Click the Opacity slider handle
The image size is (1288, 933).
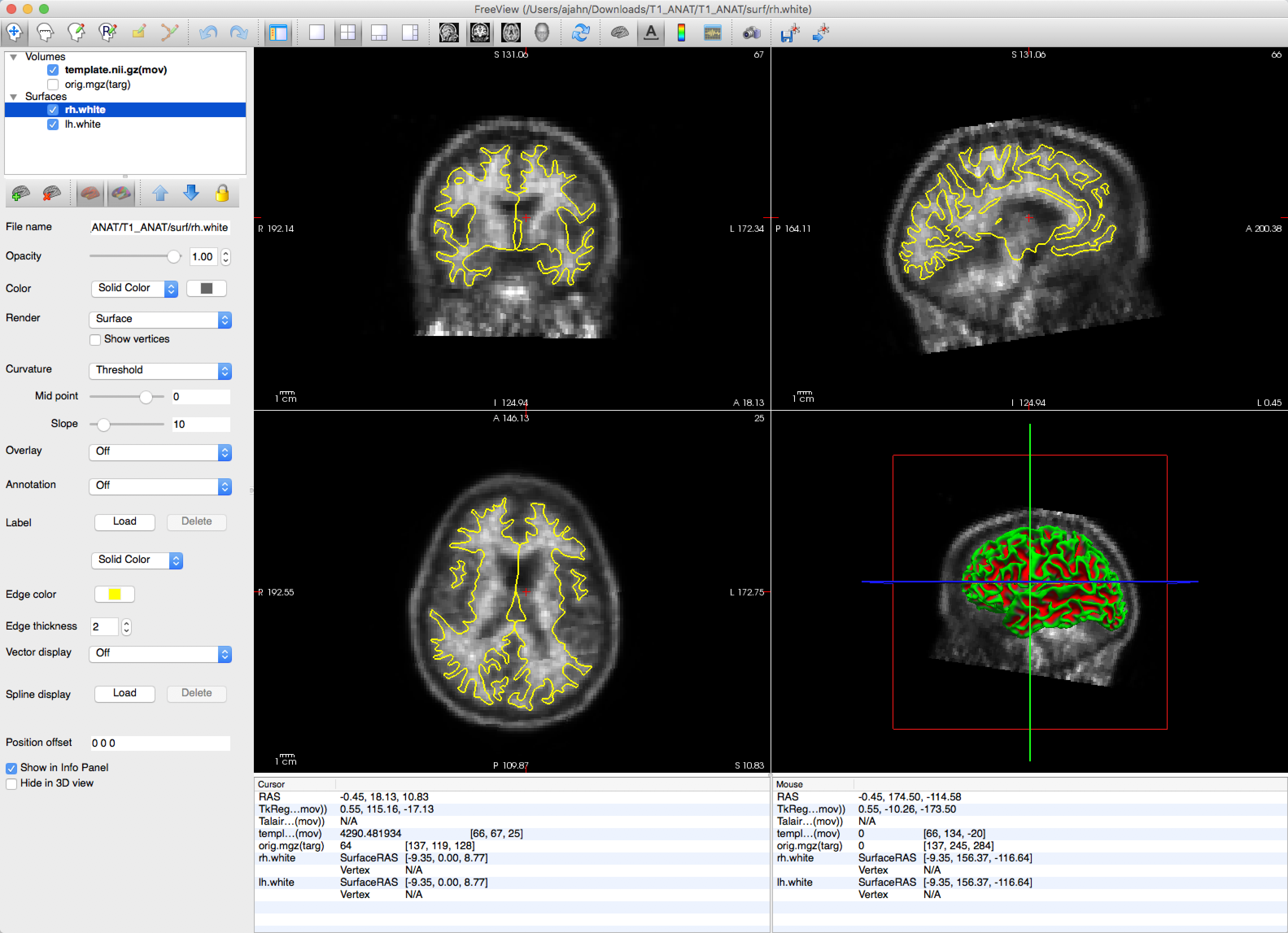pyautogui.click(x=174, y=257)
